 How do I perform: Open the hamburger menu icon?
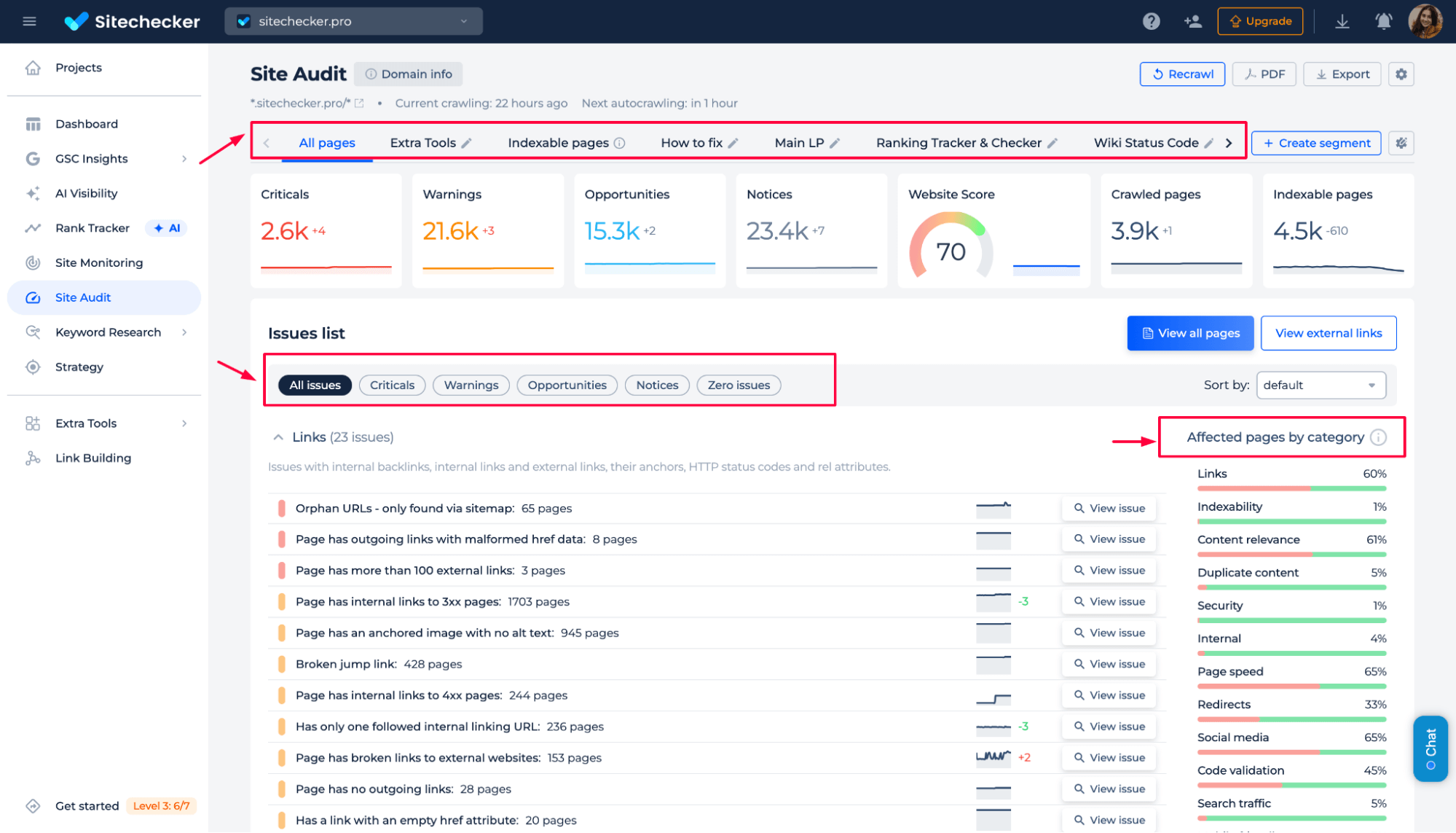point(29,21)
